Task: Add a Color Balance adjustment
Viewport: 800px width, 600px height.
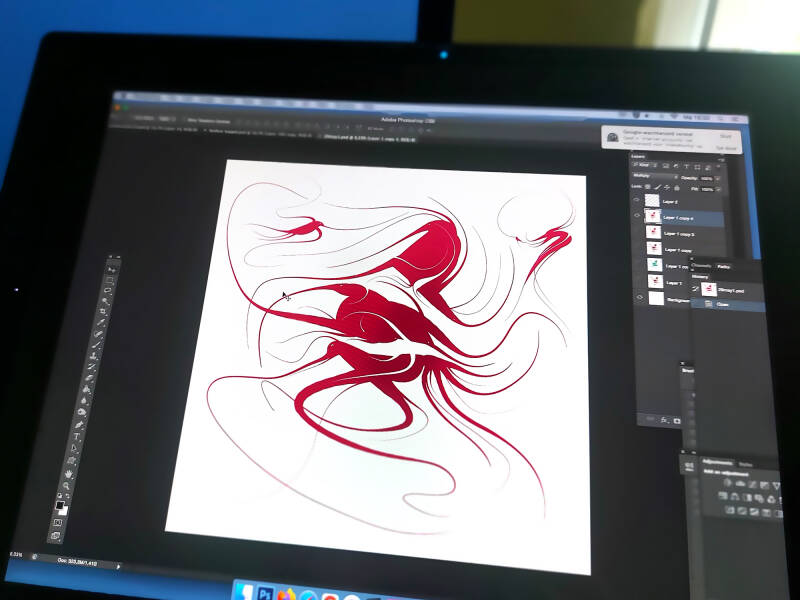Action: click(735, 496)
